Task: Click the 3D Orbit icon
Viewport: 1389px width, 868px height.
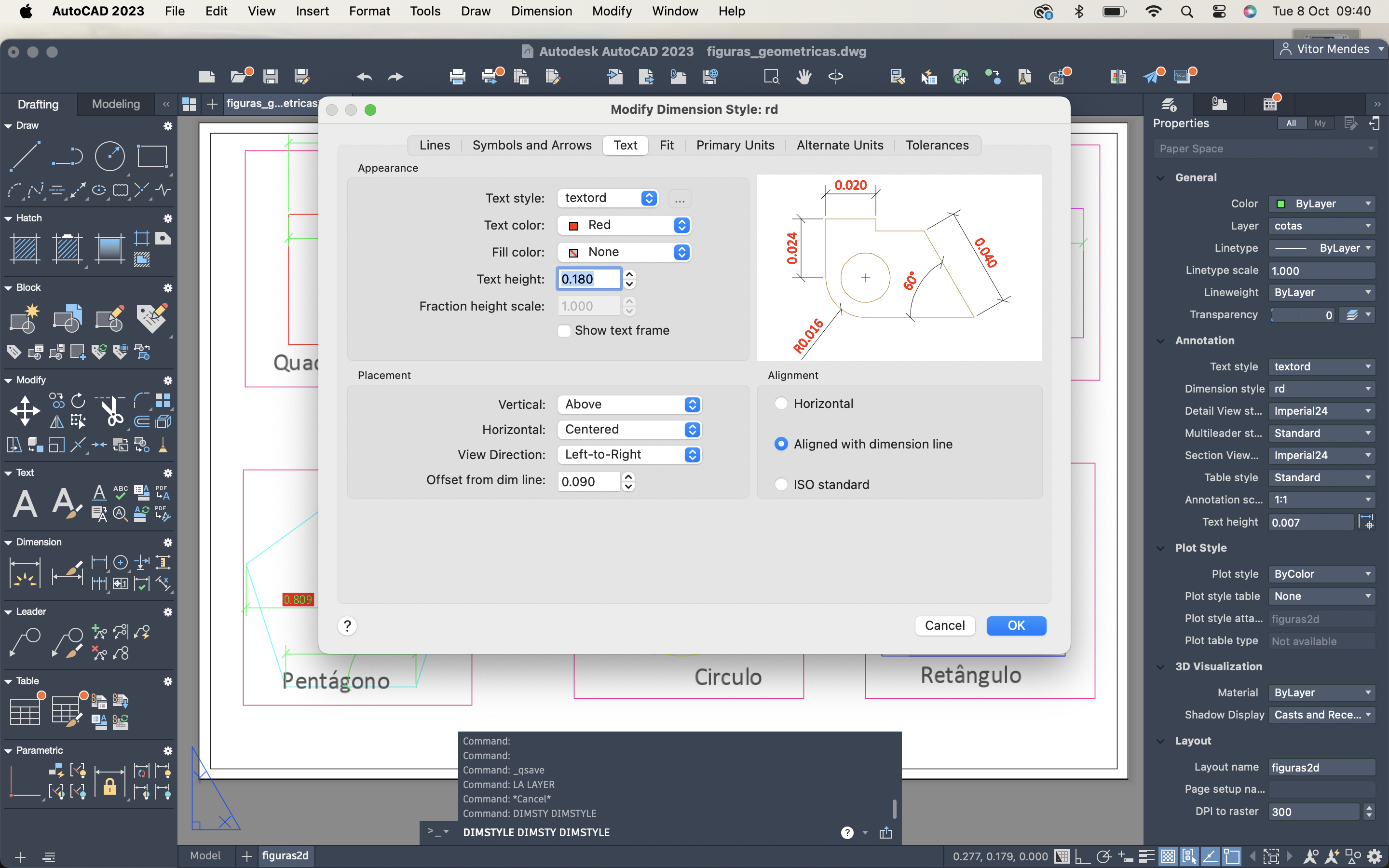Action: [x=836, y=76]
